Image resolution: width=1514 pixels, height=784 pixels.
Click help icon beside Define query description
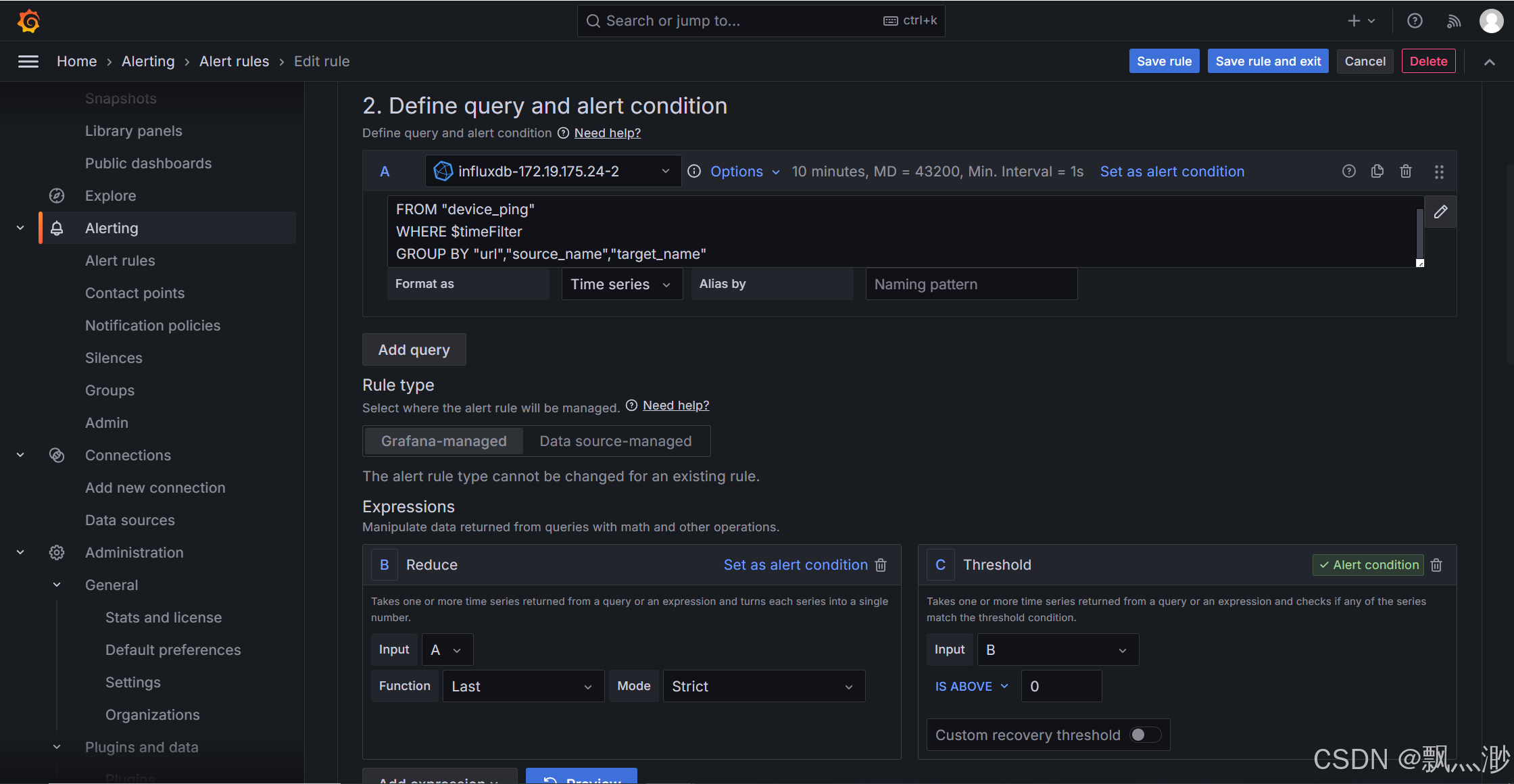tap(563, 133)
